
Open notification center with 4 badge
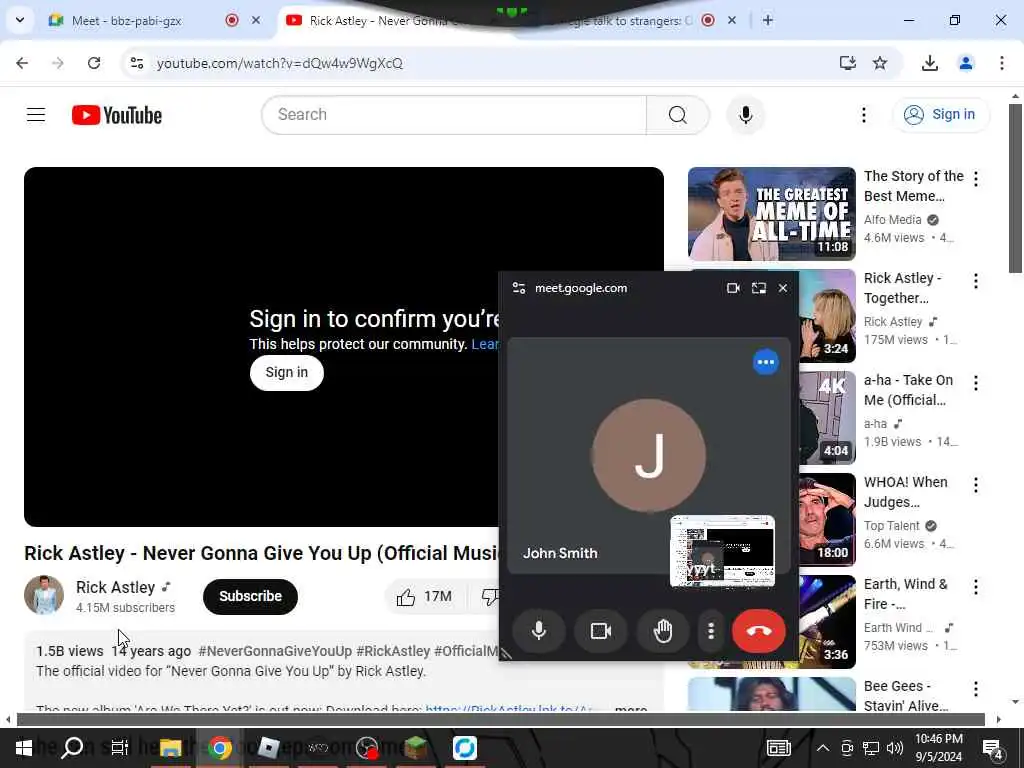tap(993, 749)
